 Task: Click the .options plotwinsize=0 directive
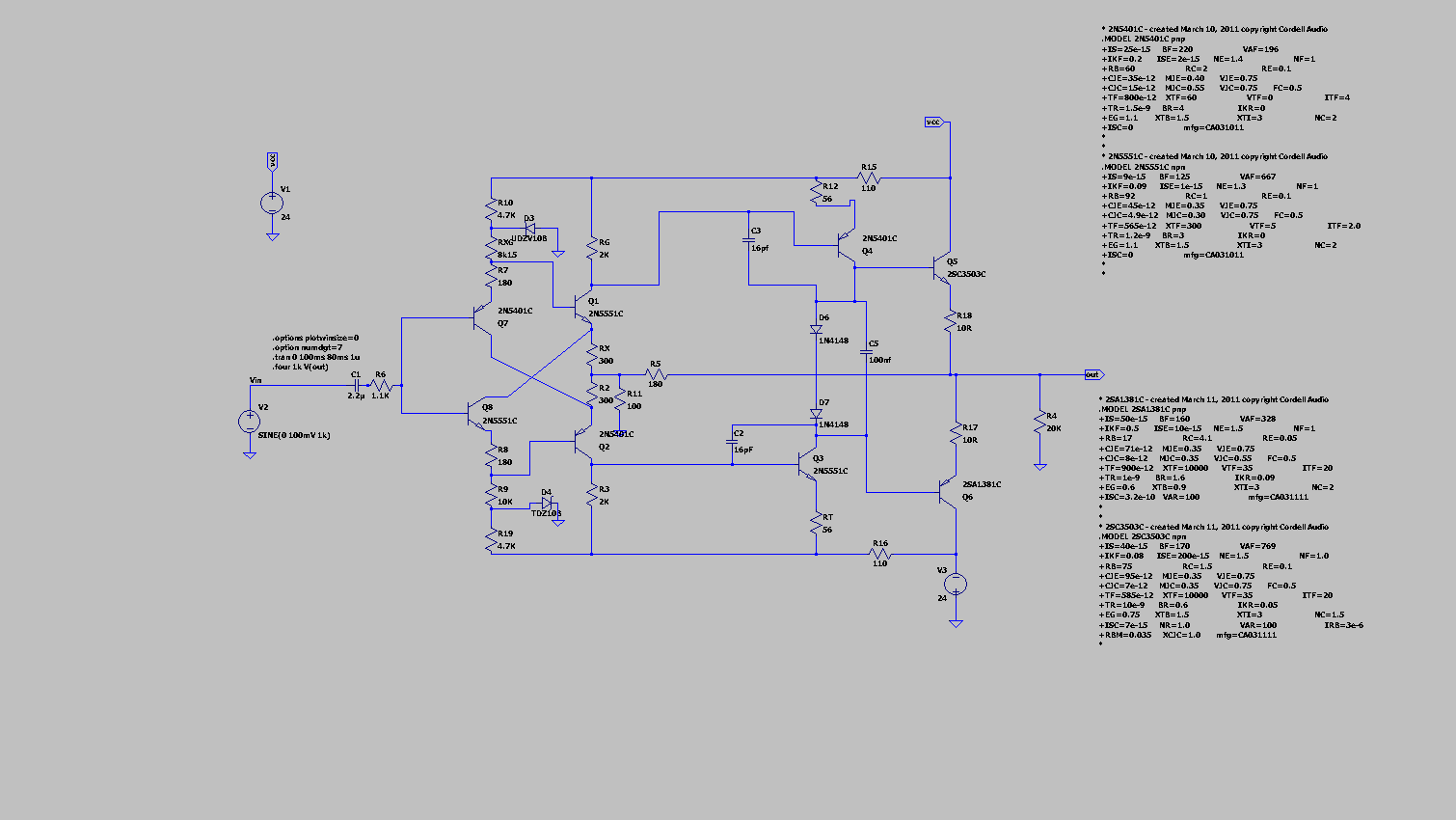pyautogui.click(x=315, y=338)
